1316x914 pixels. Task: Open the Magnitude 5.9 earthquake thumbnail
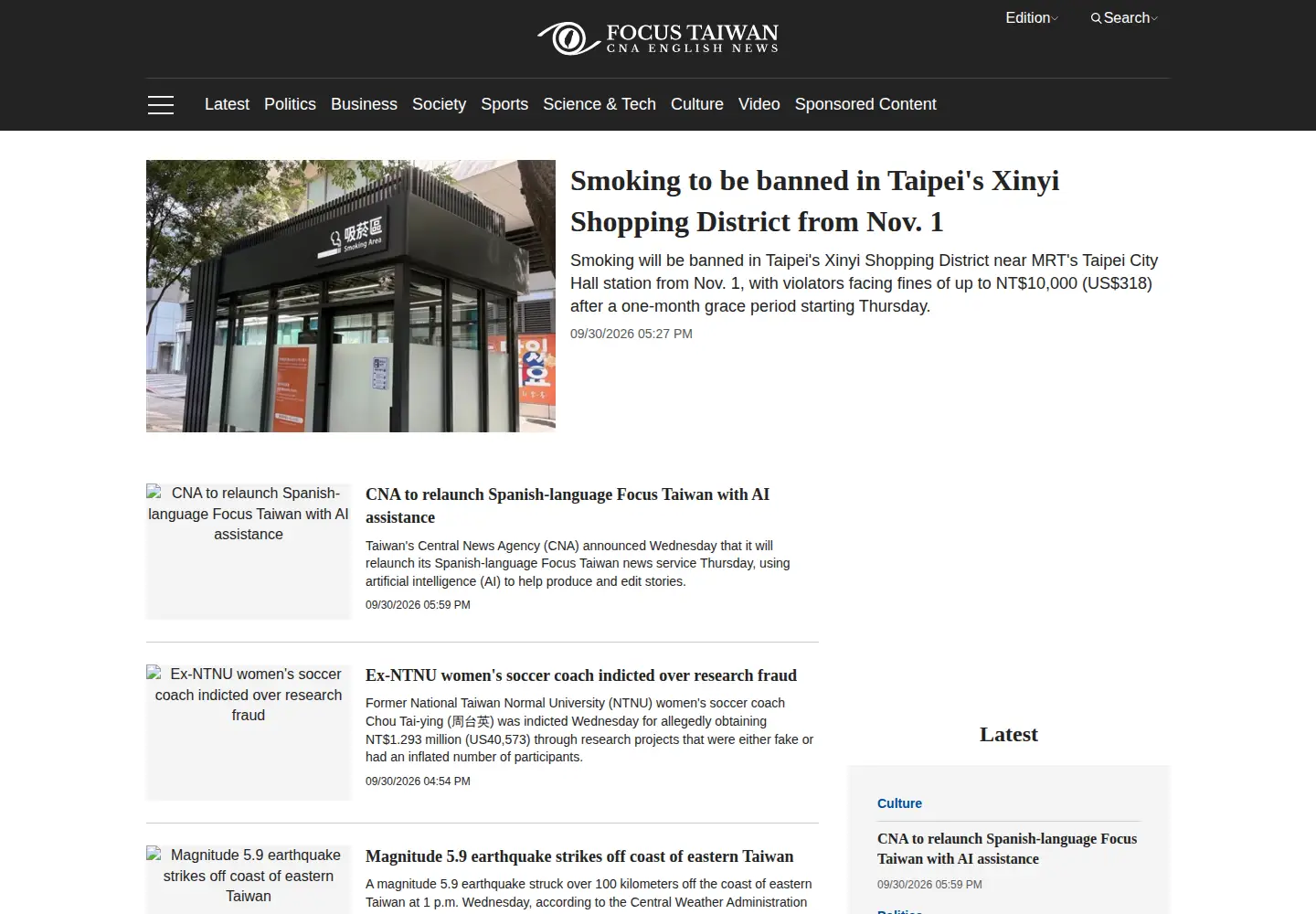point(249,879)
